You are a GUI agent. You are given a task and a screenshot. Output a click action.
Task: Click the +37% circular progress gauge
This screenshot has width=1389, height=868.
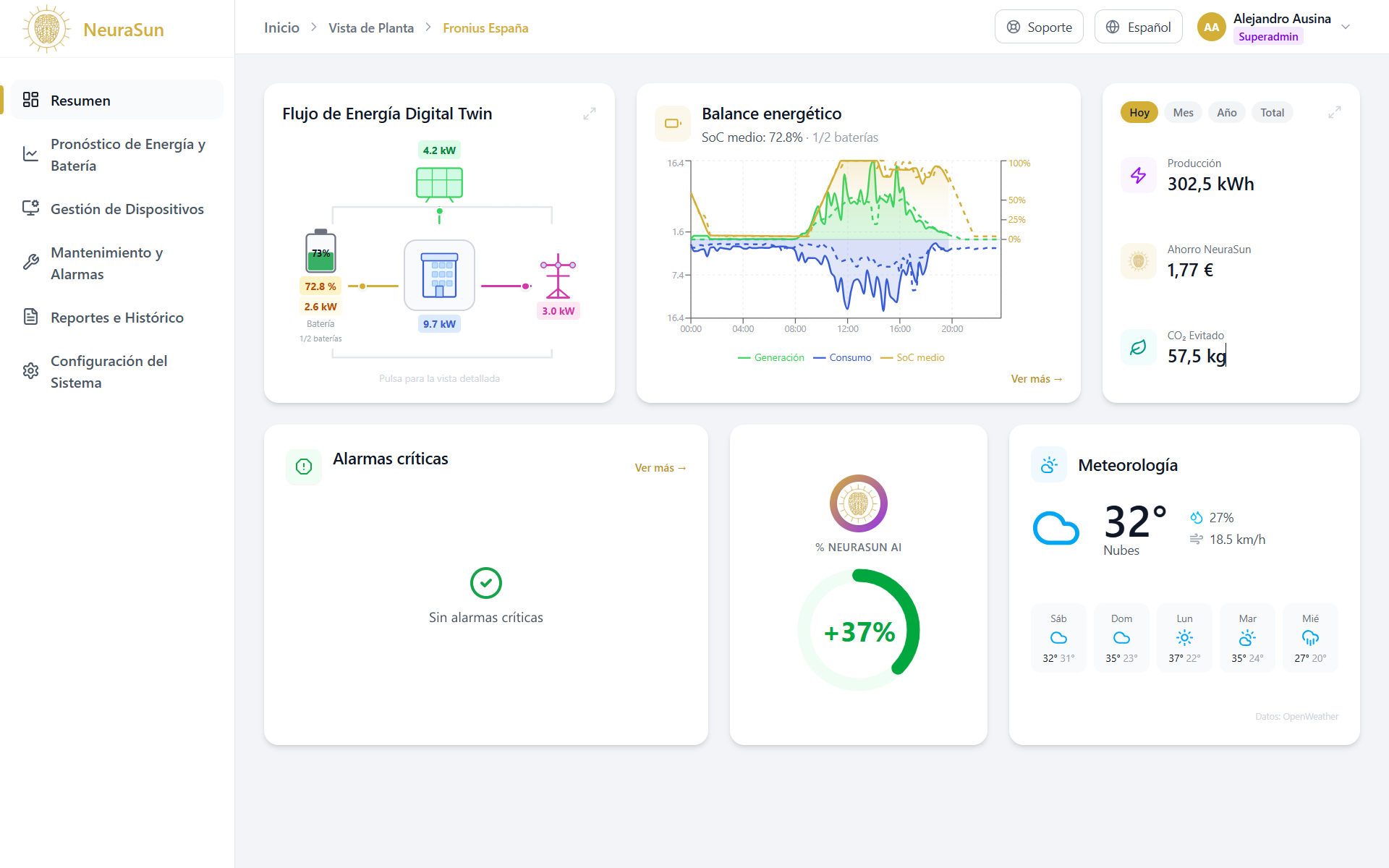tap(859, 631)
